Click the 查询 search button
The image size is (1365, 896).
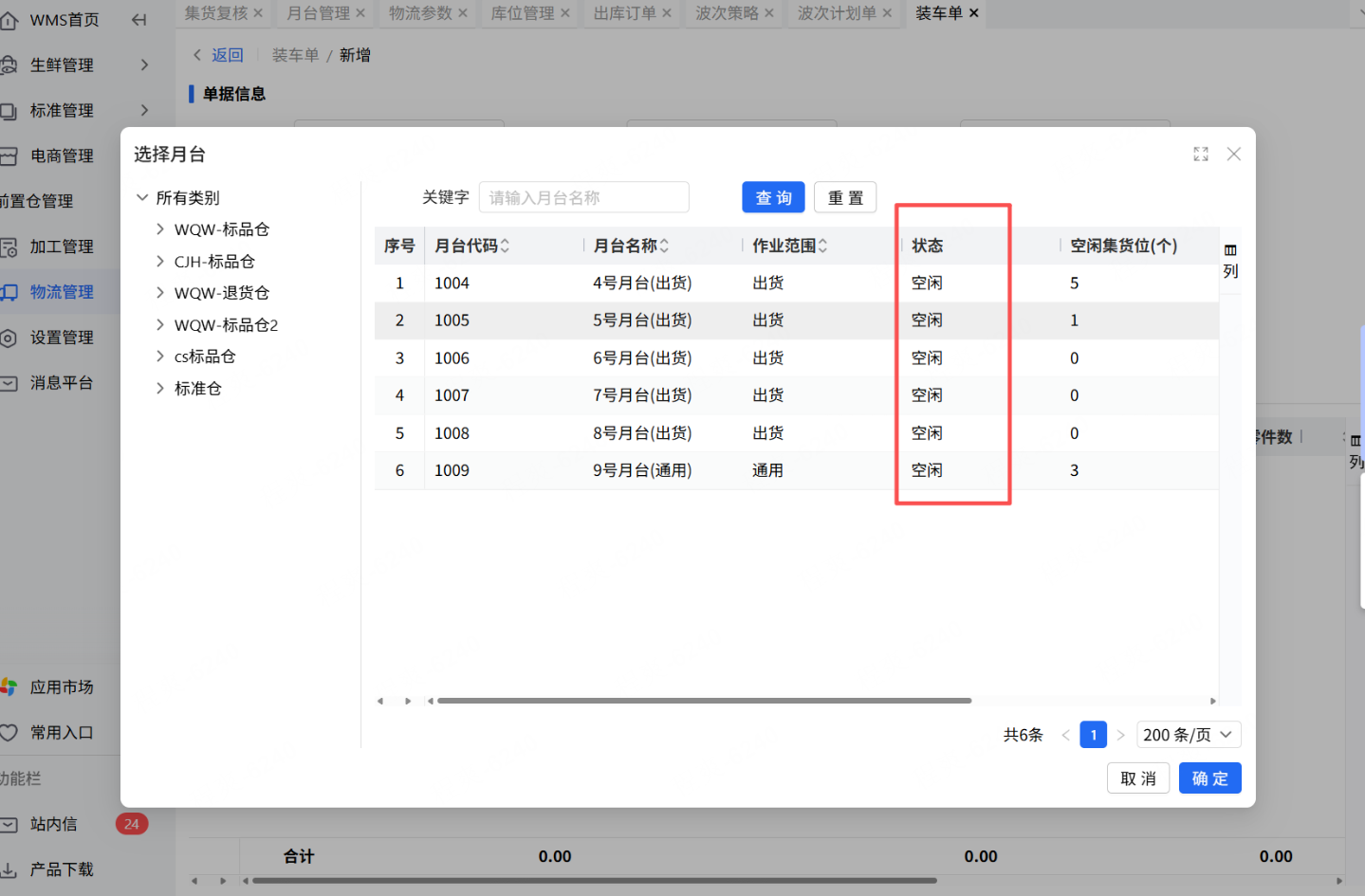point(773,197)
